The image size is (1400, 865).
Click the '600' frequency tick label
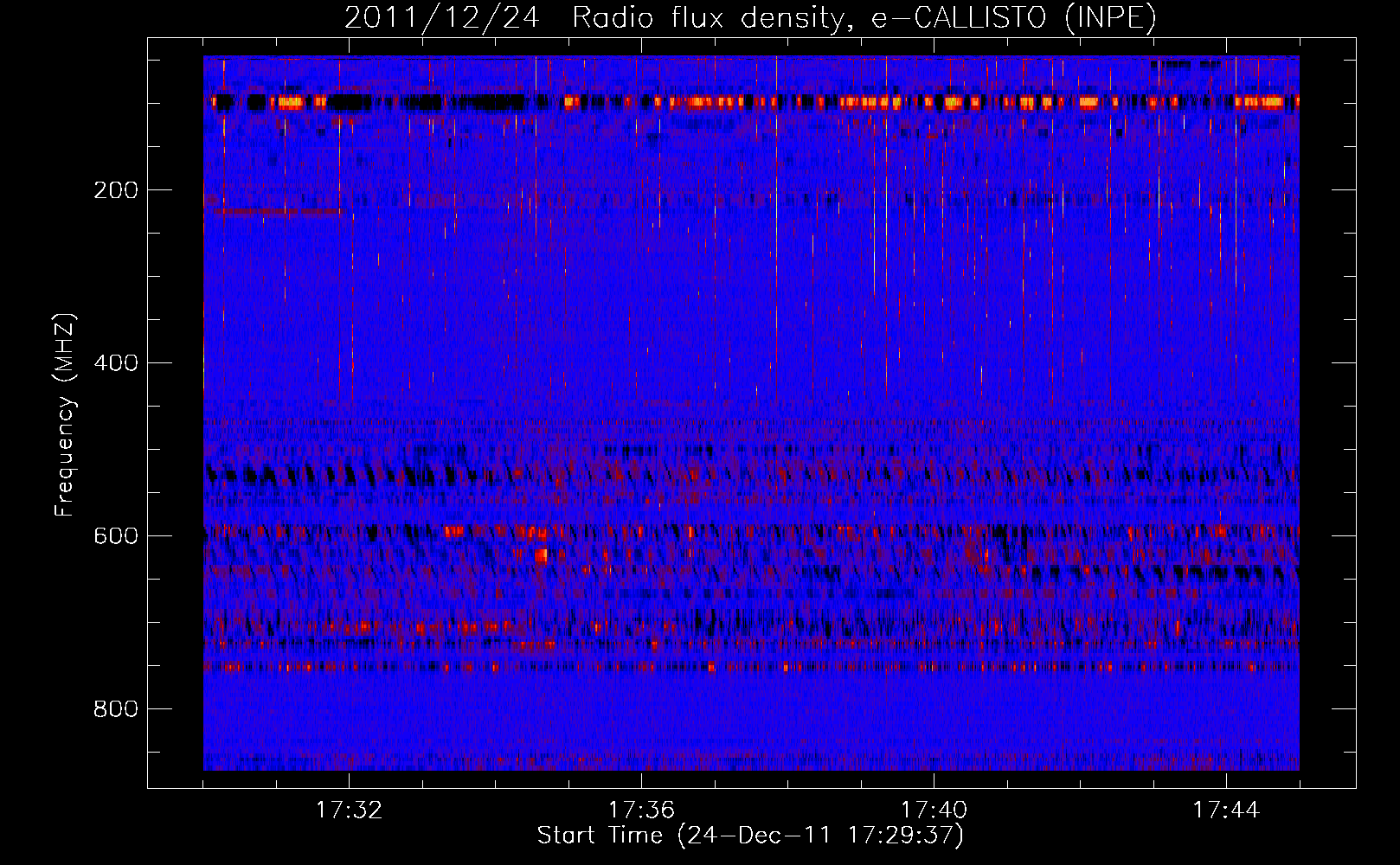[116, 536]
